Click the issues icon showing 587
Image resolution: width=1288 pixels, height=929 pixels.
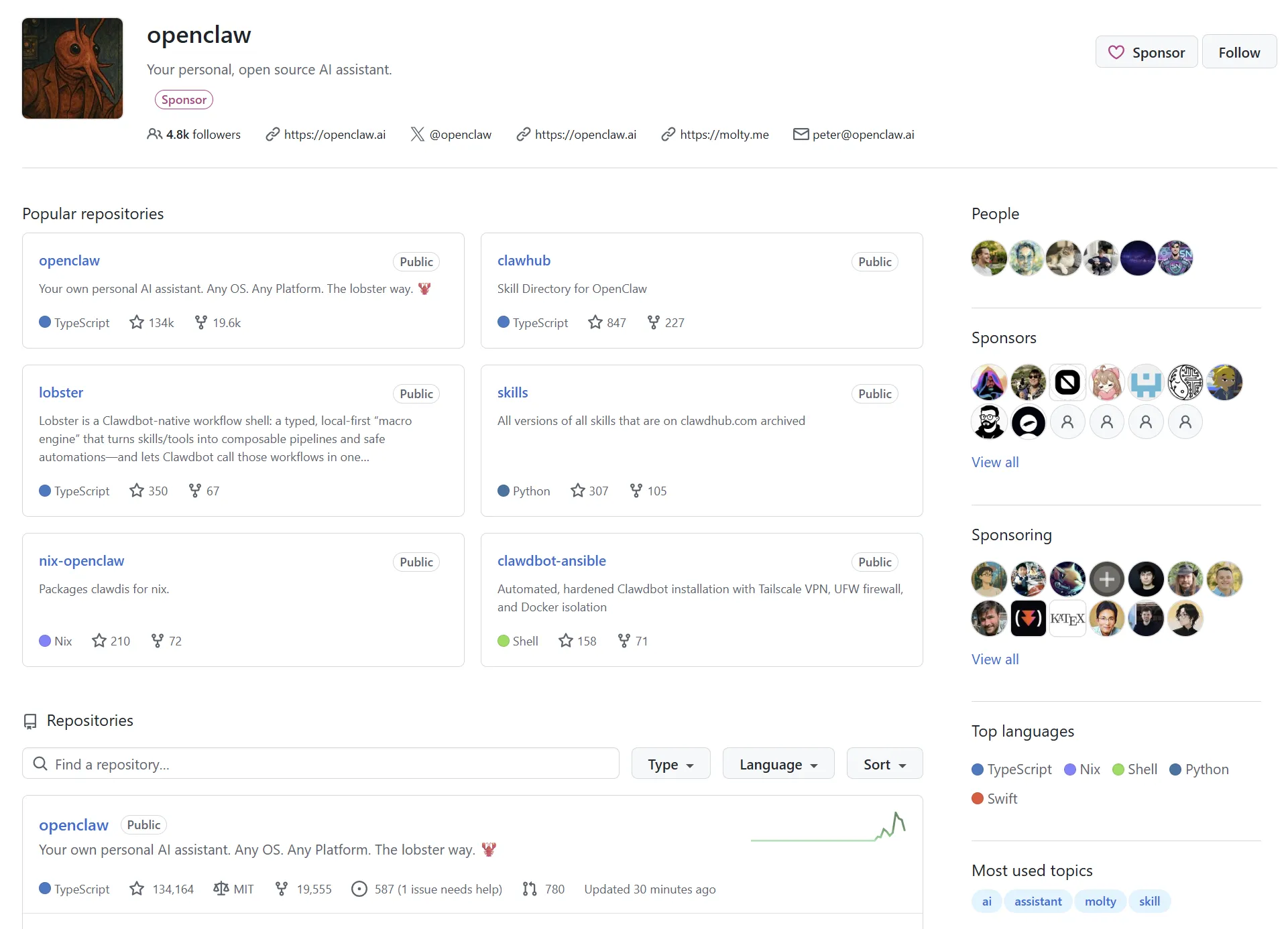(360, 889)
